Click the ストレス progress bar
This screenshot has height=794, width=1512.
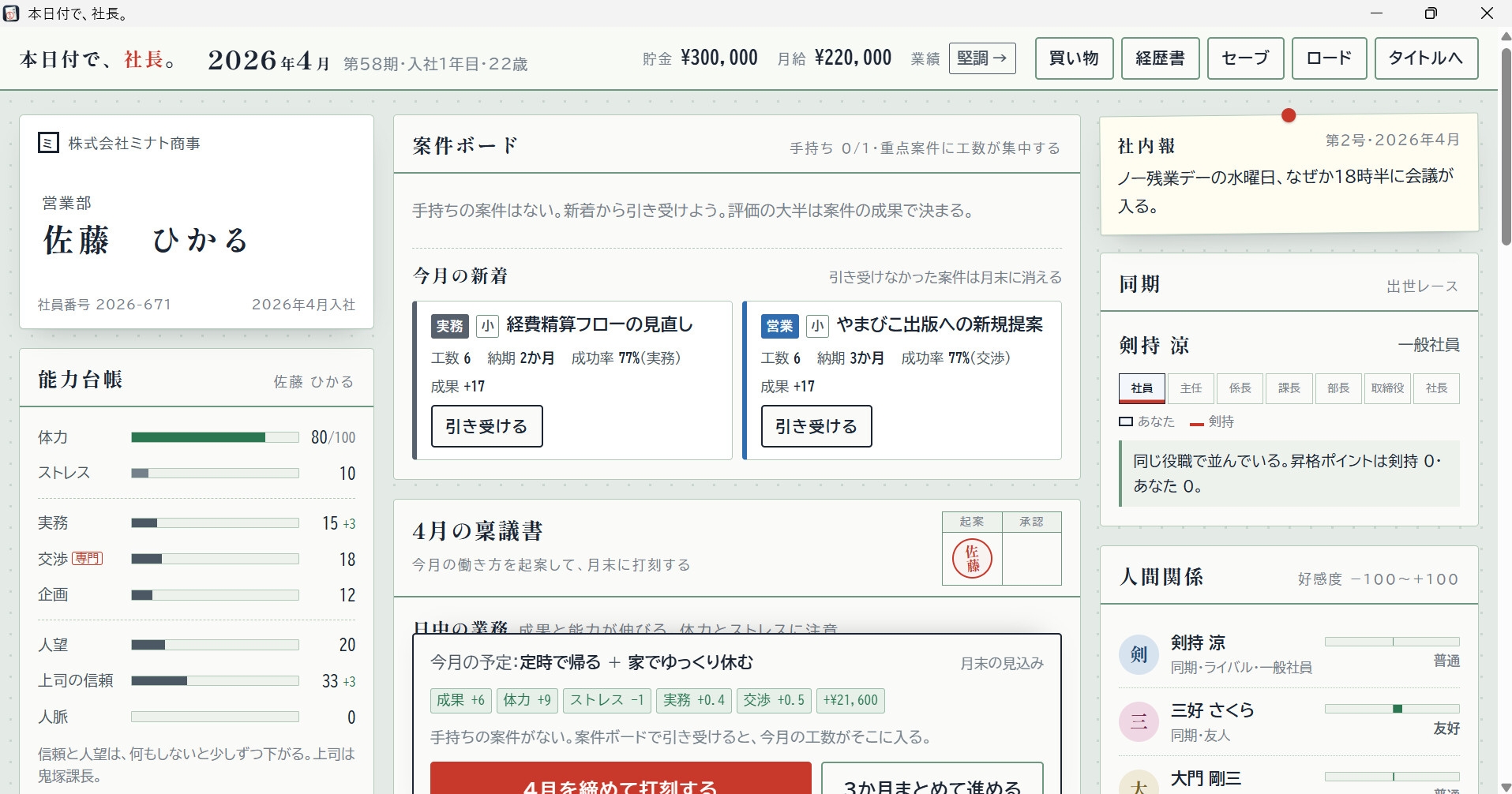215,474
